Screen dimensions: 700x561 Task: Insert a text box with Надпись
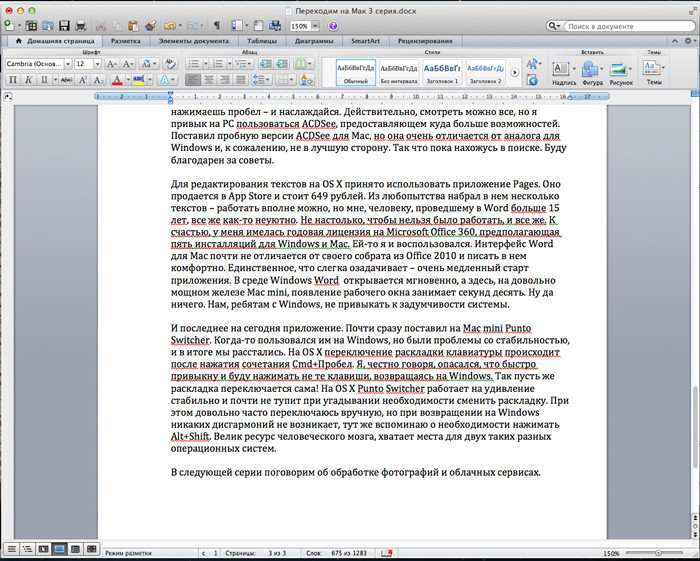(561, 71)
